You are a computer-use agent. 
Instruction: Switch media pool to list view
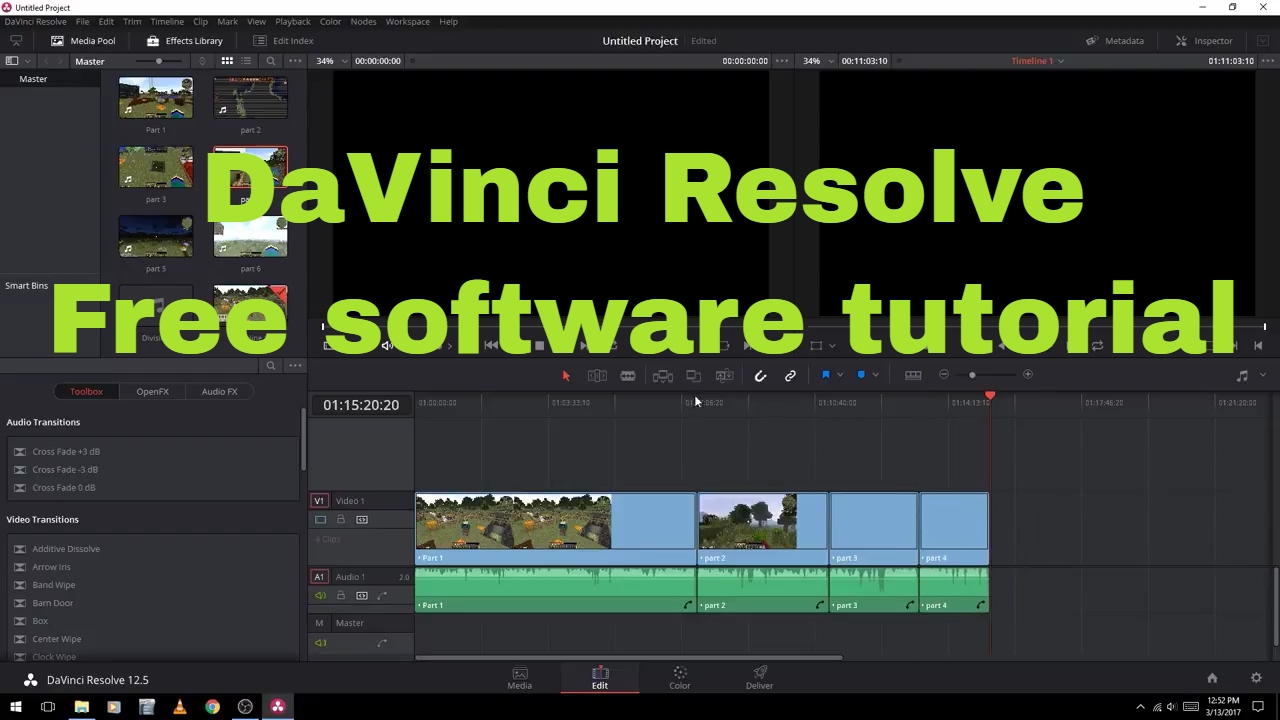click(x=246, y=61)
